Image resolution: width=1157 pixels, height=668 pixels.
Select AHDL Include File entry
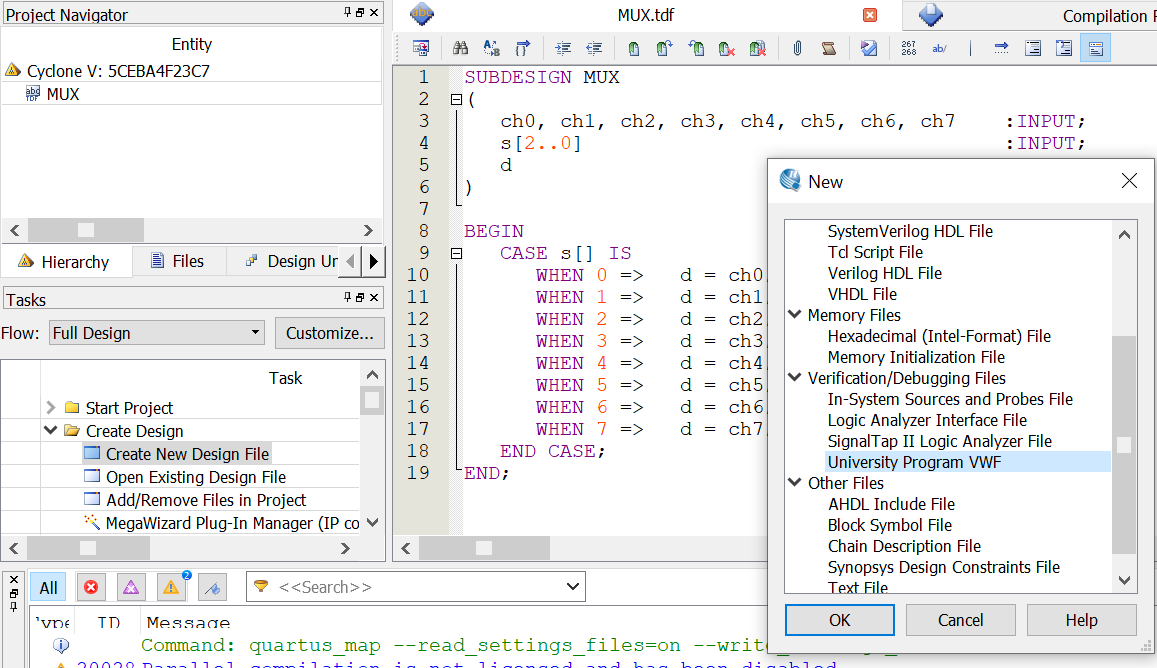tap(891, 504)
